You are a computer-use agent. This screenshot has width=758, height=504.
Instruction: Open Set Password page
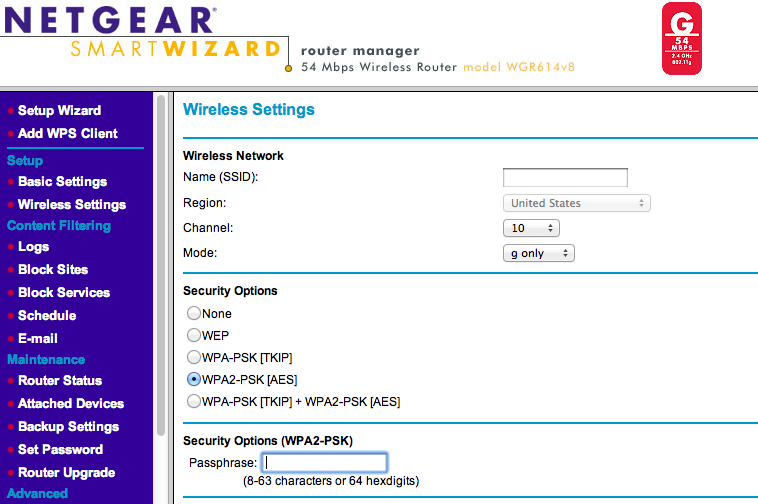tap(60, 449)
